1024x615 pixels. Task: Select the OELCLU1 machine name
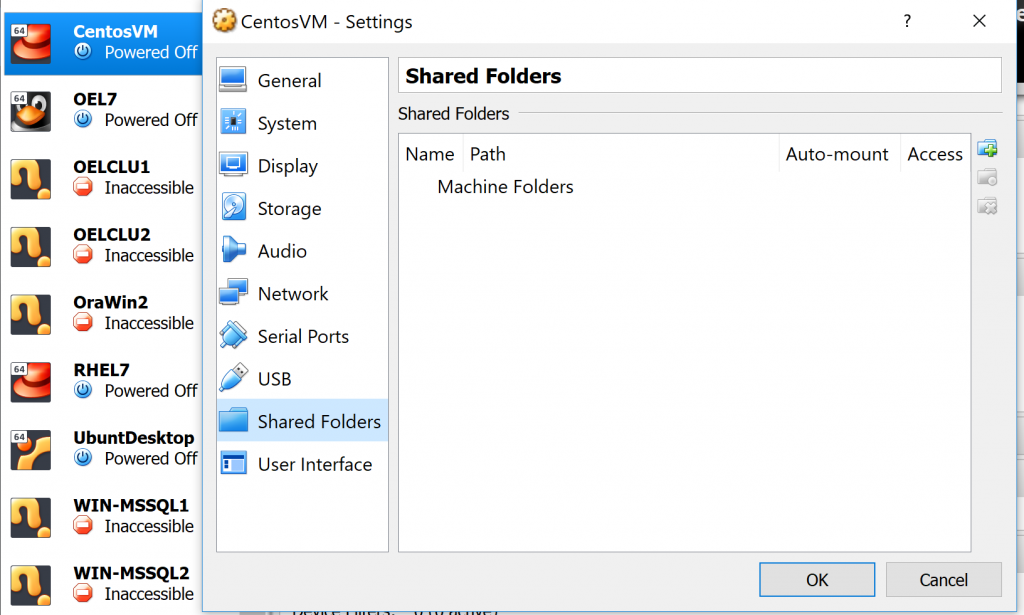(x=112, y=166)
